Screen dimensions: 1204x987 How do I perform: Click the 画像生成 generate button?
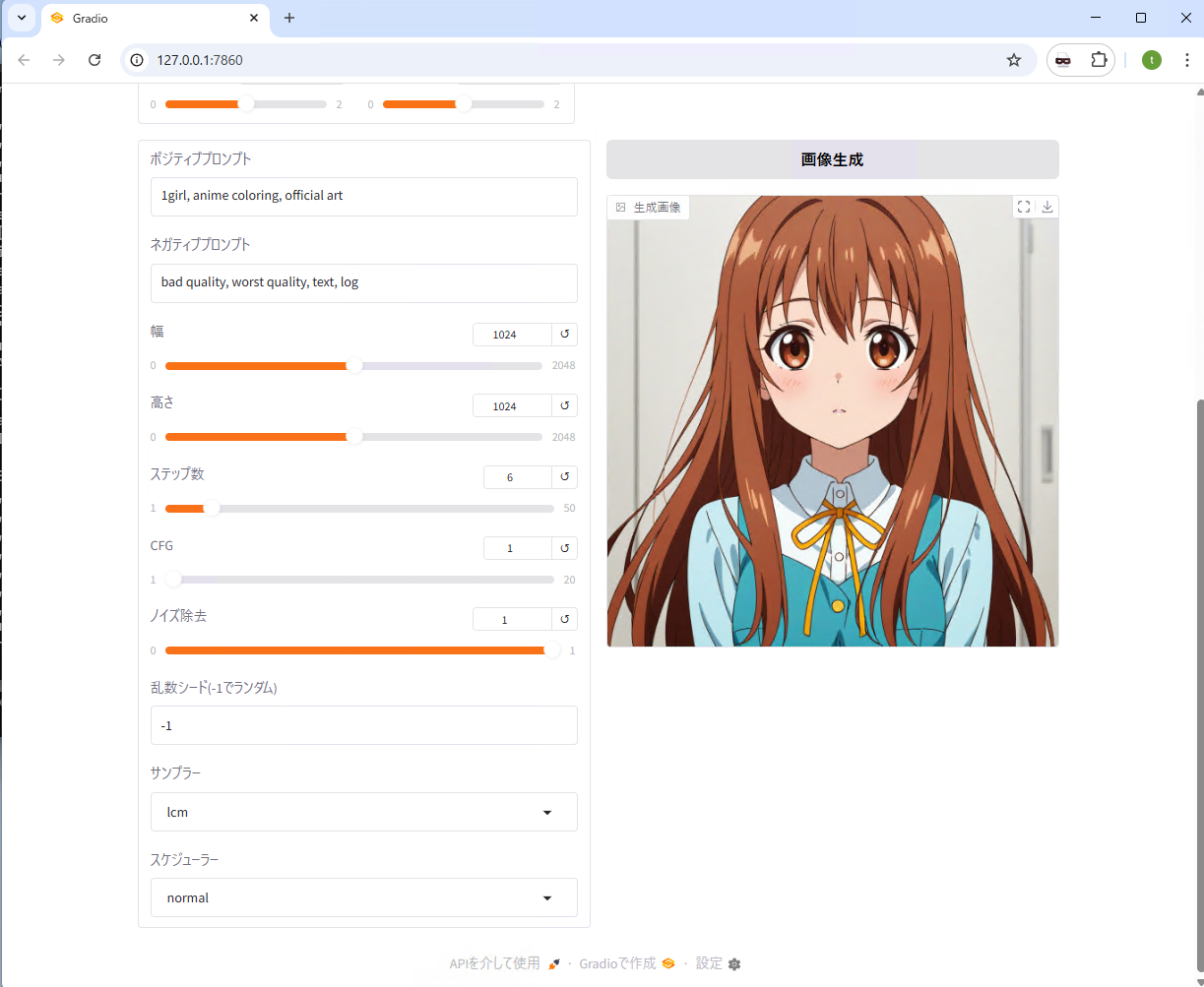[x=833, y=159]
